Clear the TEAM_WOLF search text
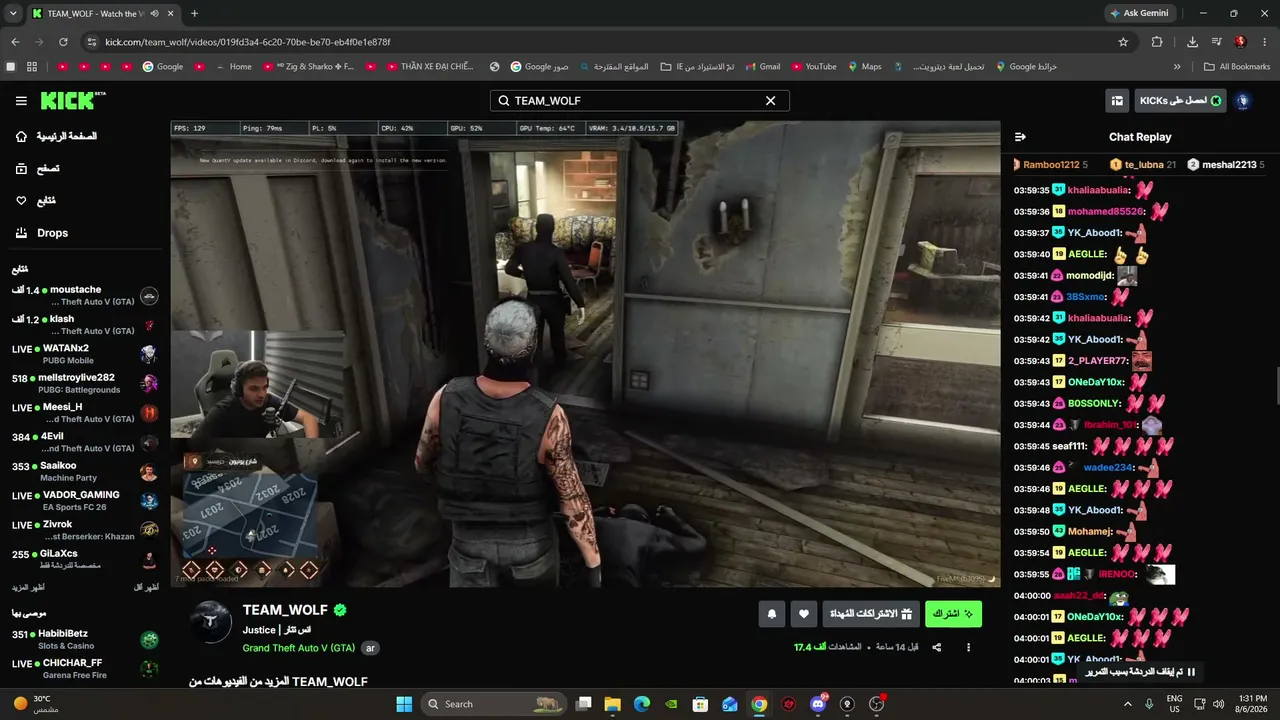The image size is (1280, 720). point(770,101)
